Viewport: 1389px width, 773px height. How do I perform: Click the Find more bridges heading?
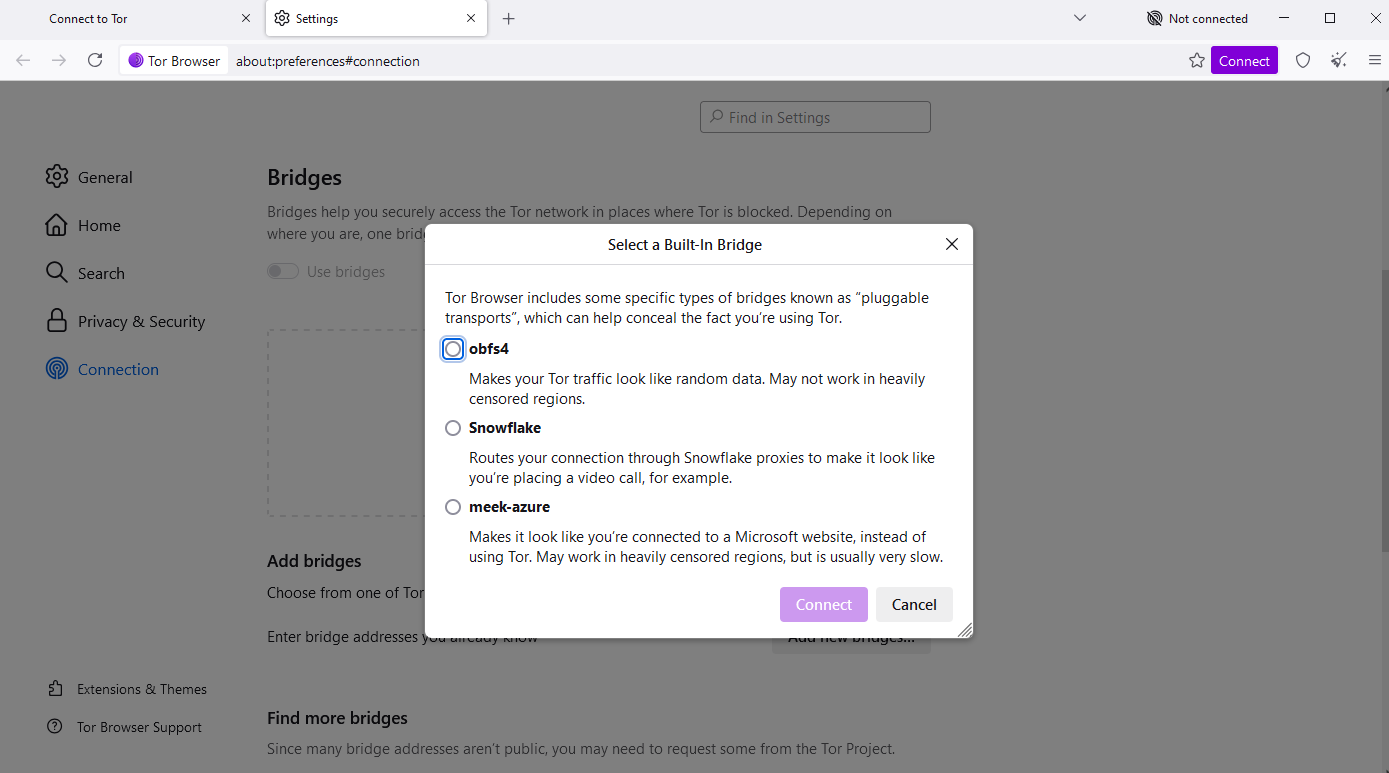(337, 718)
